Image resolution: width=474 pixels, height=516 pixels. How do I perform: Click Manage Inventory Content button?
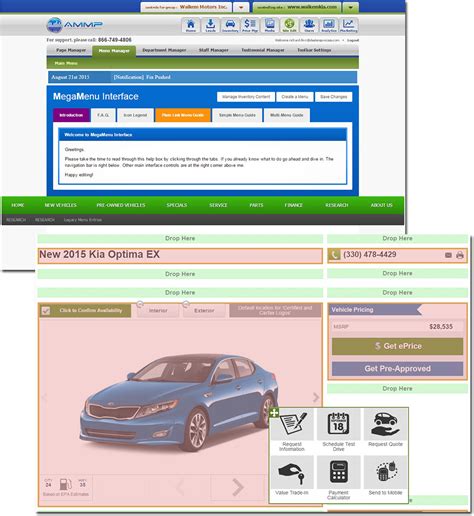tap(246, 97)
